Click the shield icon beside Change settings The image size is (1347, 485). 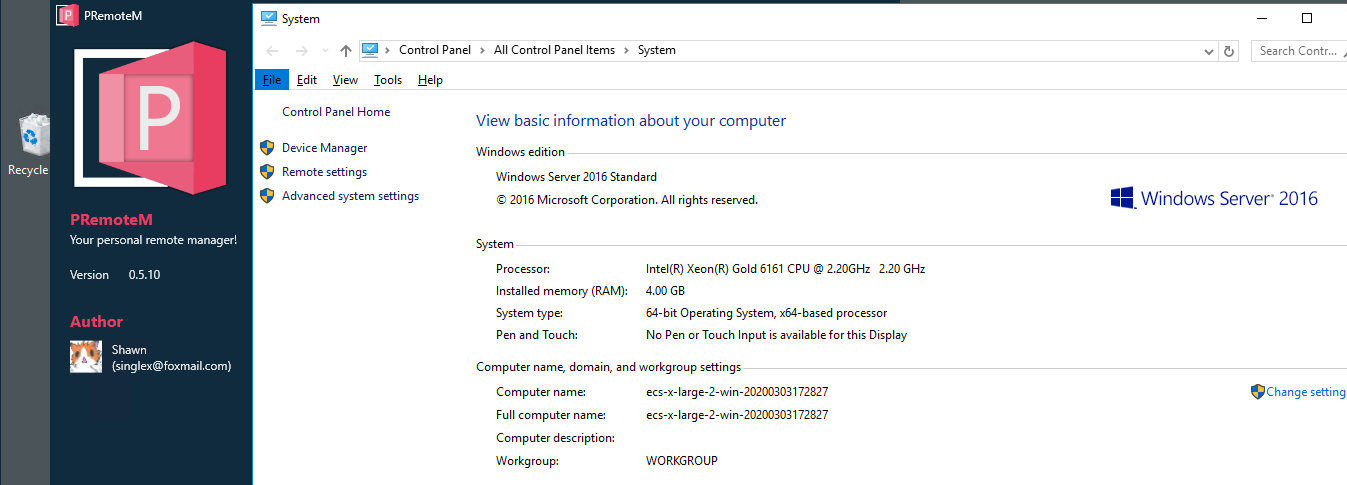click(x=1257, y=391)
